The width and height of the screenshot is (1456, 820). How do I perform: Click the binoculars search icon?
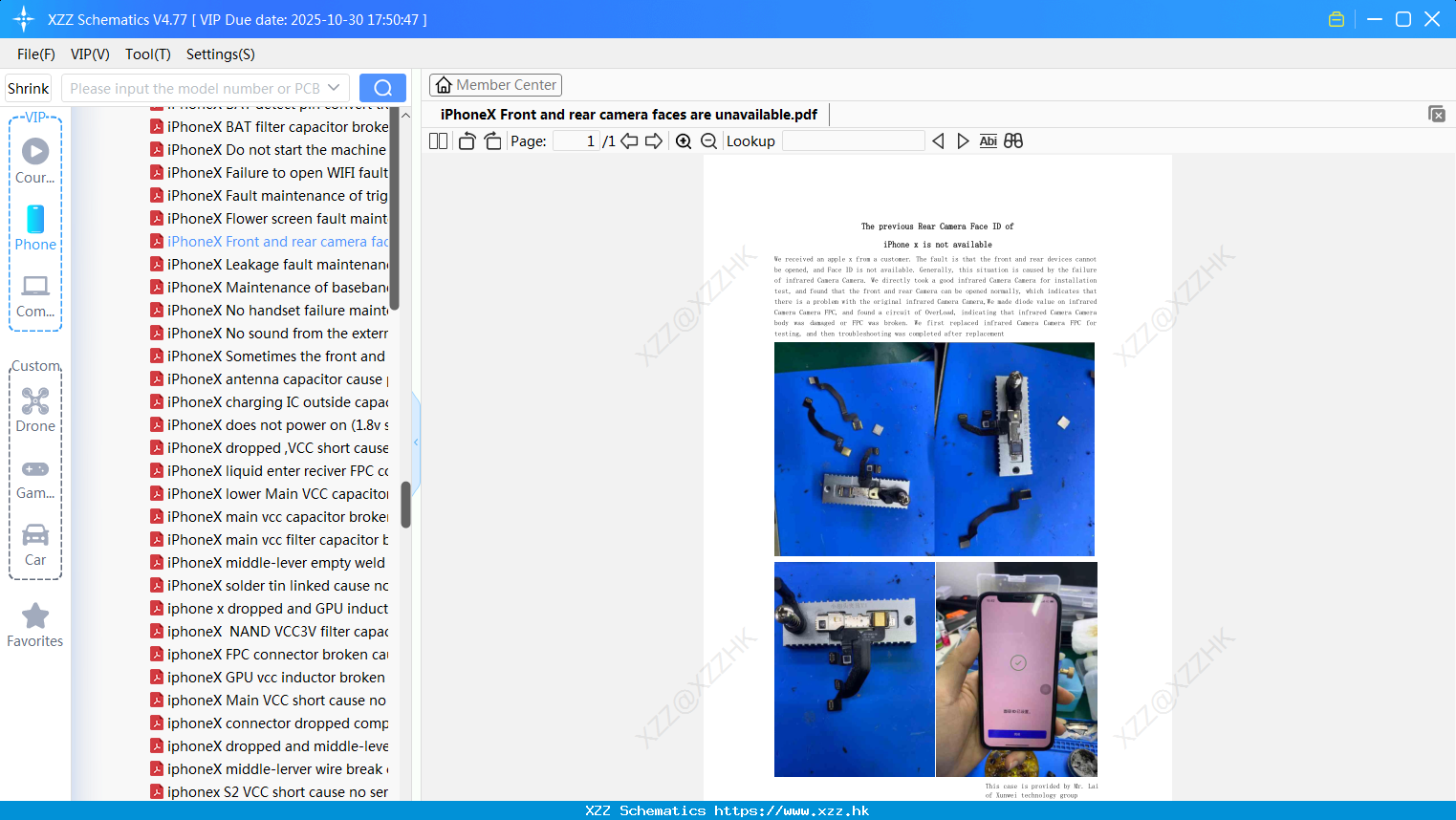coord(1013,141)
